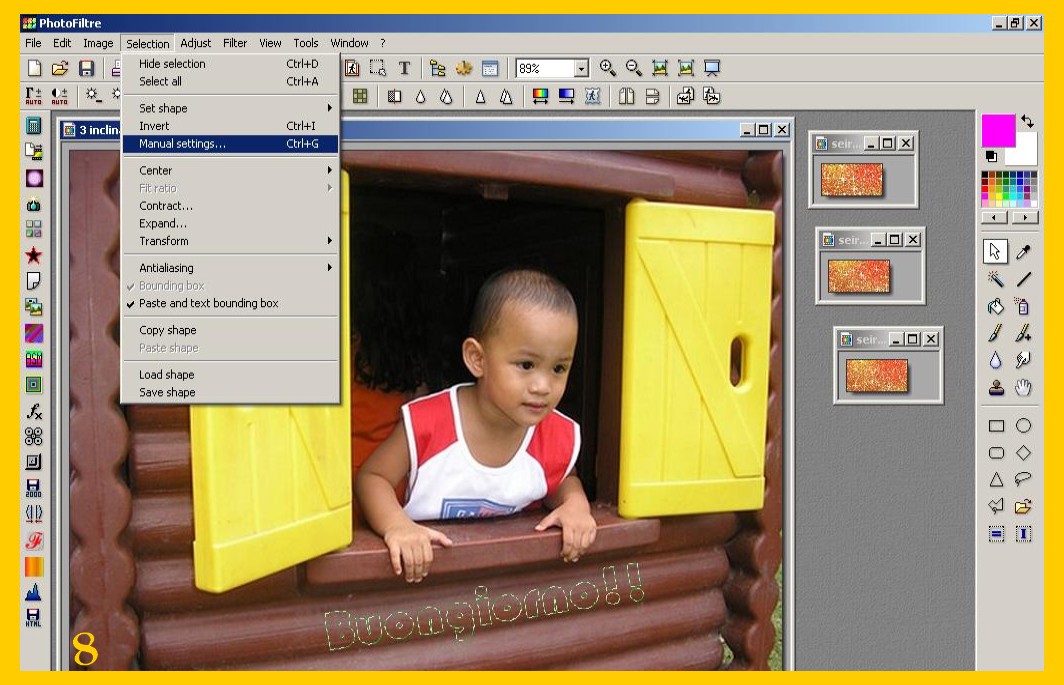
Task: Swap foreground and background colors
Action: [1027, 122]
